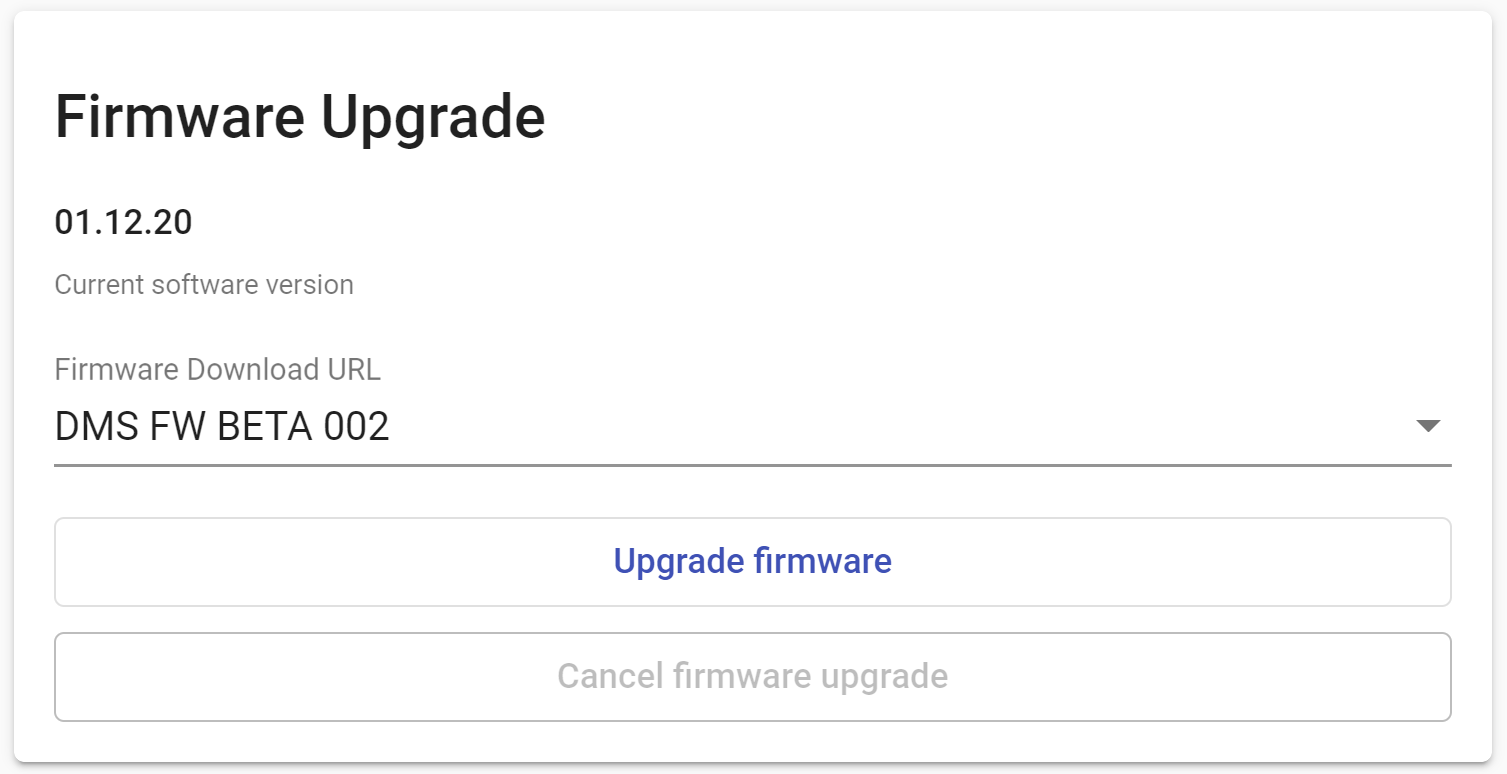Click the word Firmware in the page title
Image resolution: width=1507 pixels, height=774 pixels.
[x=179, y=117]
